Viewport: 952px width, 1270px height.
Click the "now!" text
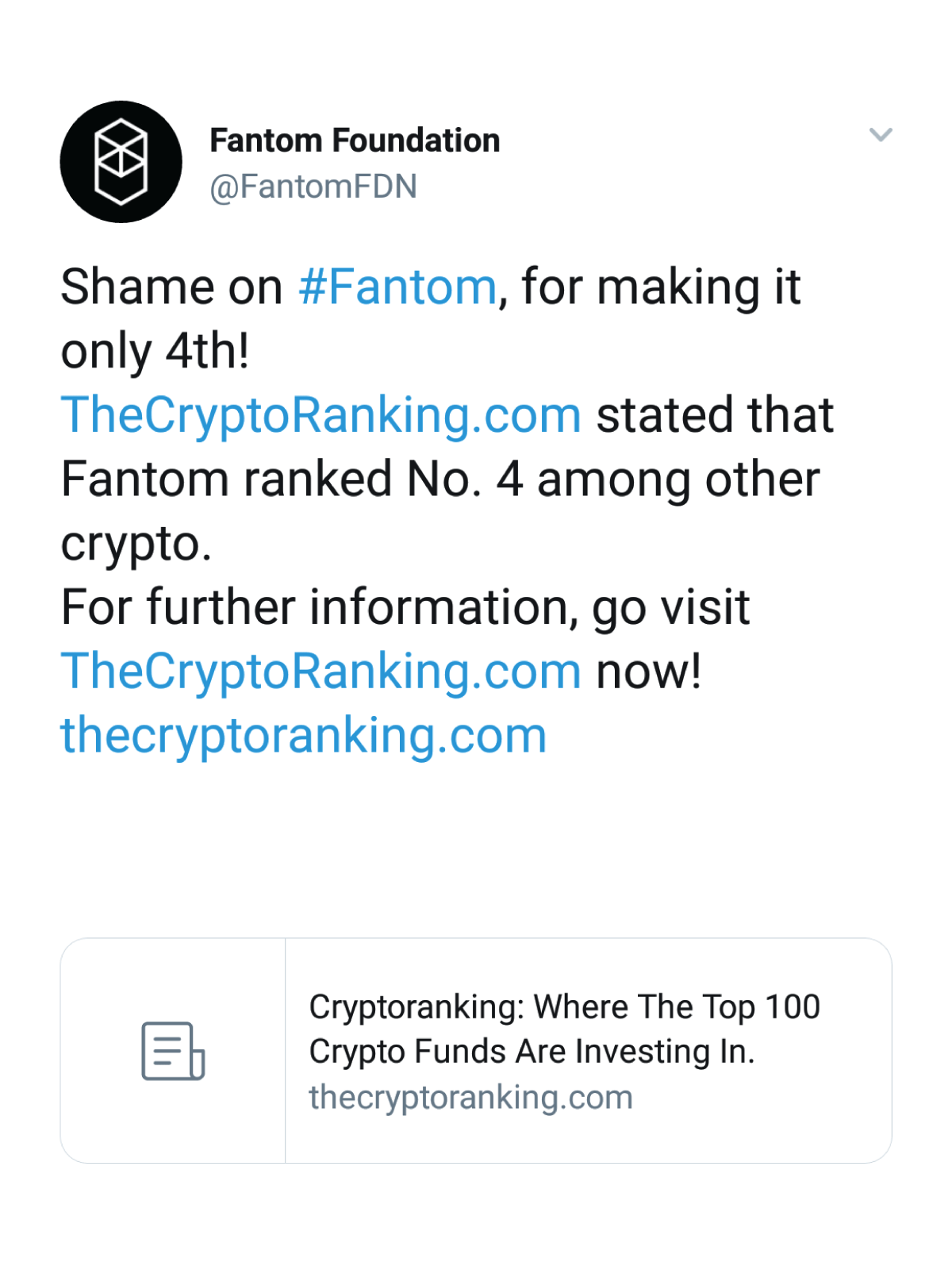pyautogui.click(x=649, y=672)
